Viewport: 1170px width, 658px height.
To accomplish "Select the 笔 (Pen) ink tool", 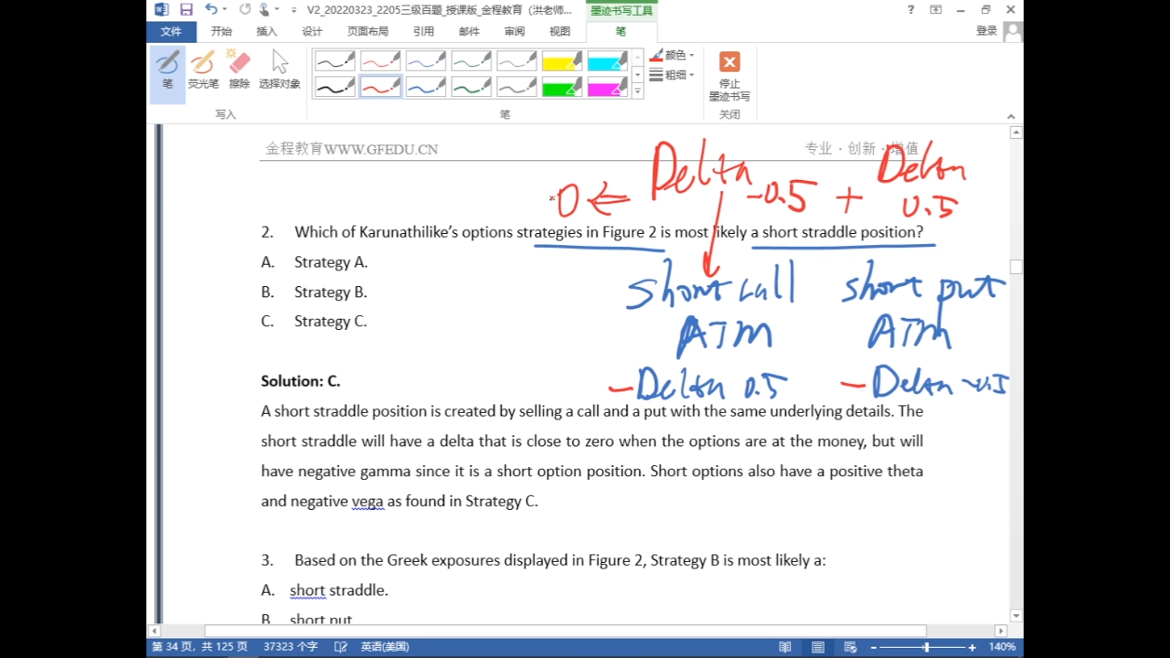I will 167,72.
